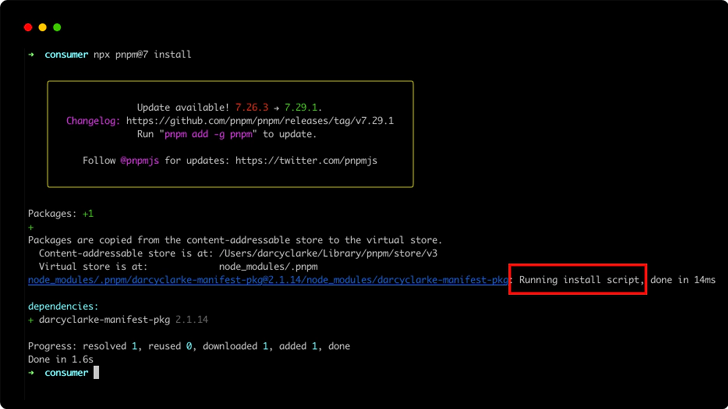The image size is (728, 409).
Task: Click the red 7.26.3 old version number
Action: point(252,108)
